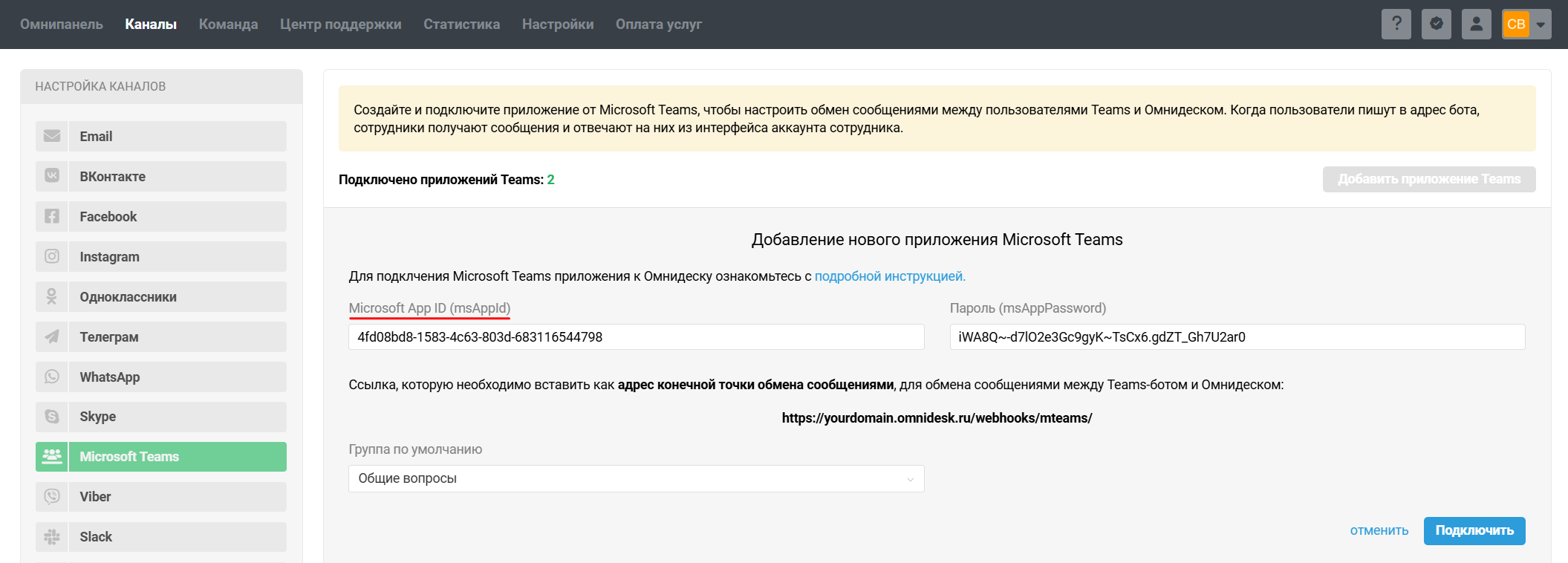Select the Microsoft Teams channel
This screenshot has height=563, width=1568.
161,457
